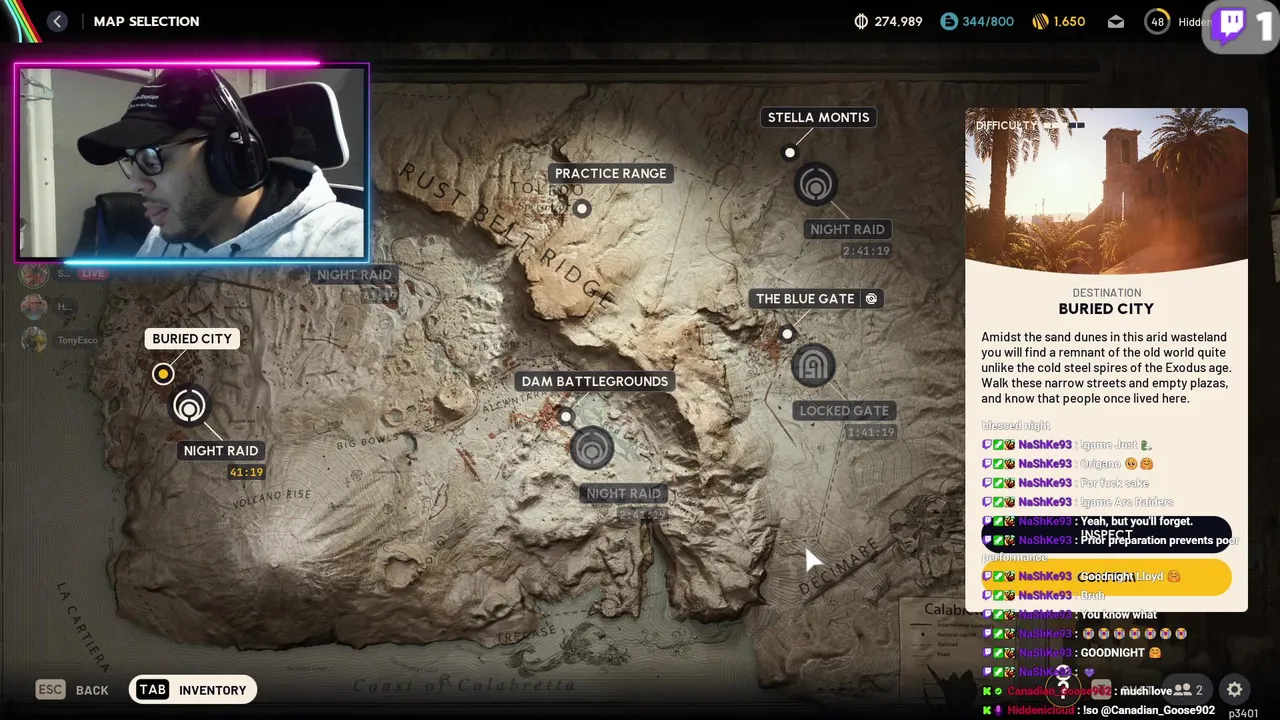The image size is (1280, 720).
Task: Click the event icon beside The Blue Gate label
Action: click(x=871, y=299)
